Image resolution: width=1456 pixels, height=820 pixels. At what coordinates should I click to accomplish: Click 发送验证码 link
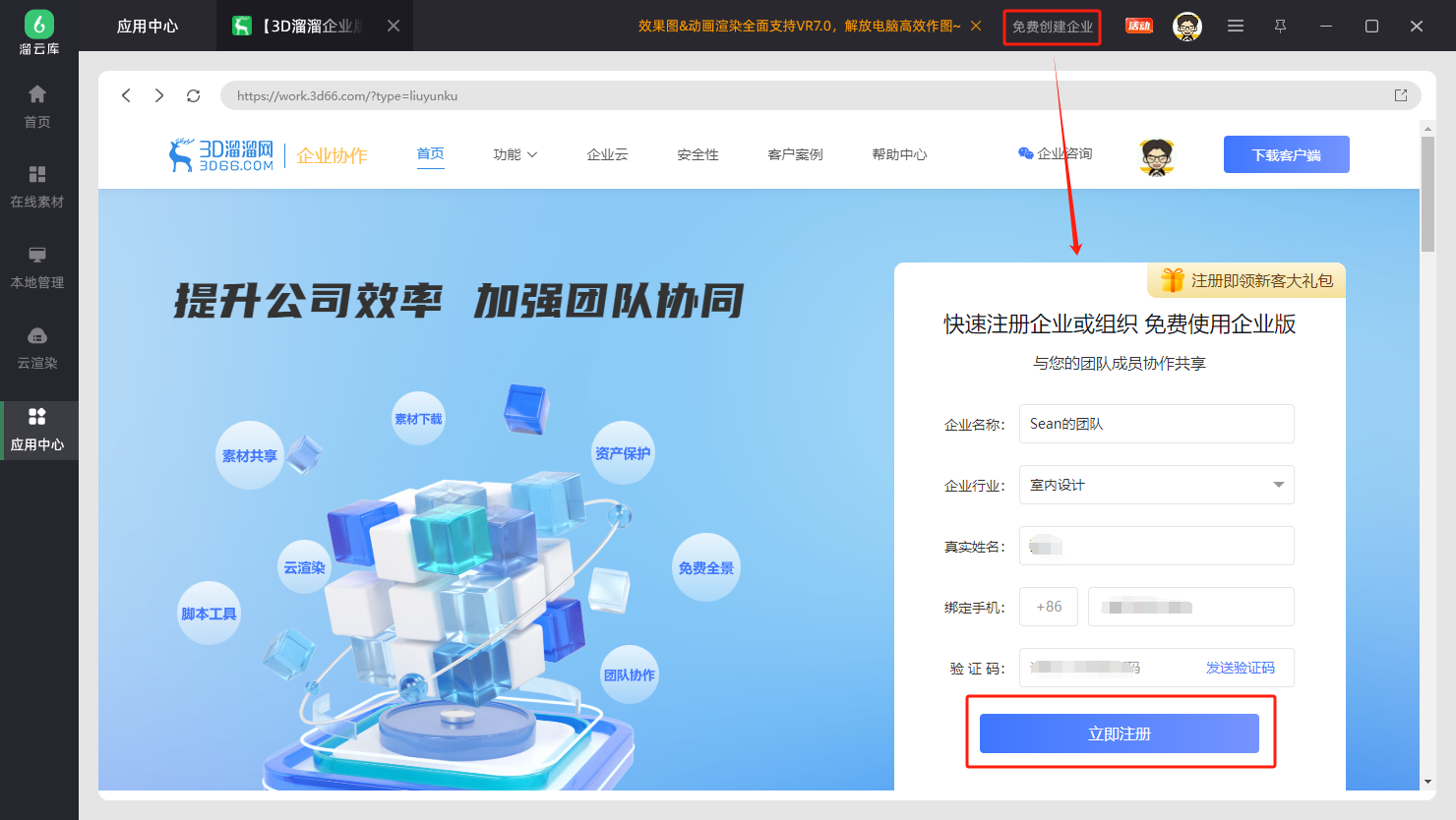(x=1241, y=668)
